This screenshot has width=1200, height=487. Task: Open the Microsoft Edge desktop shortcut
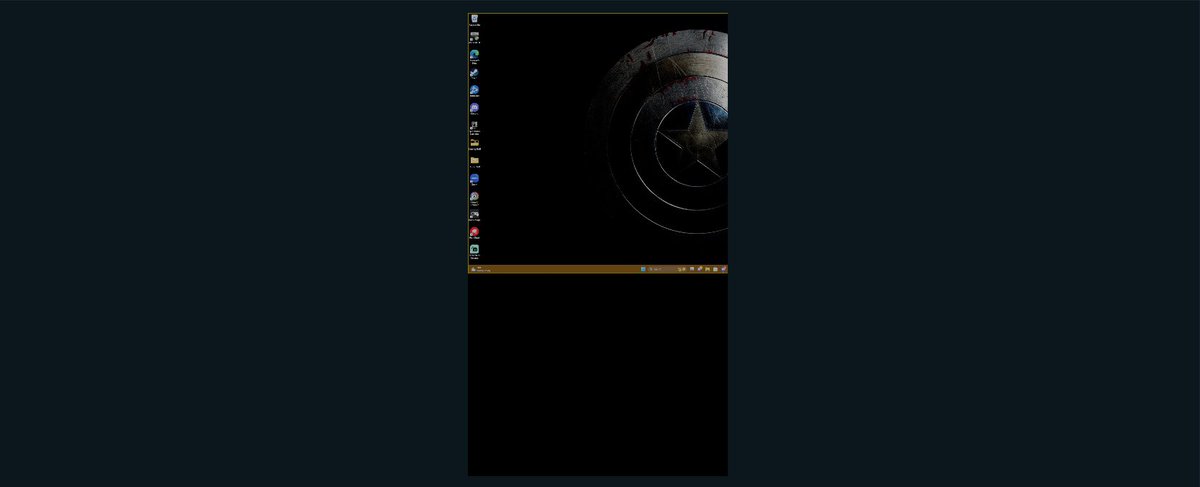pos(474,55)
